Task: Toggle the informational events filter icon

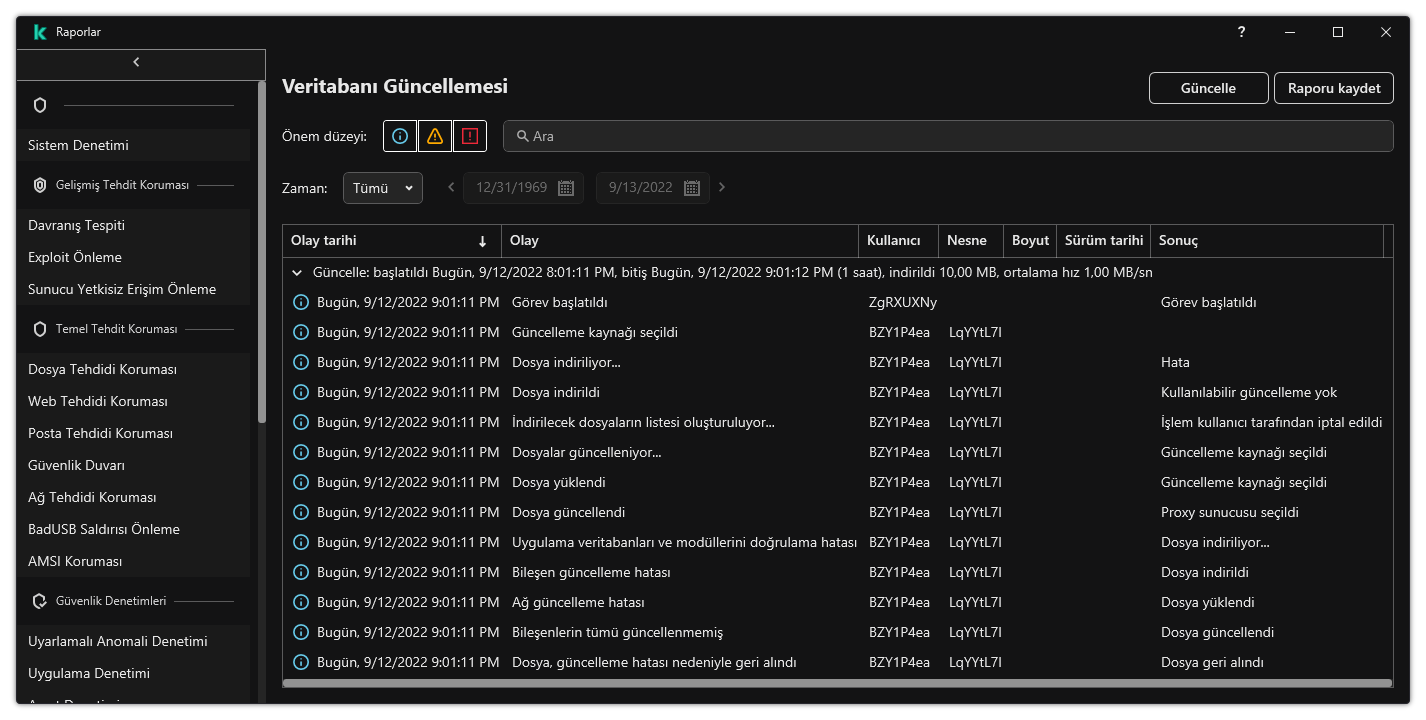Action: 400,136
